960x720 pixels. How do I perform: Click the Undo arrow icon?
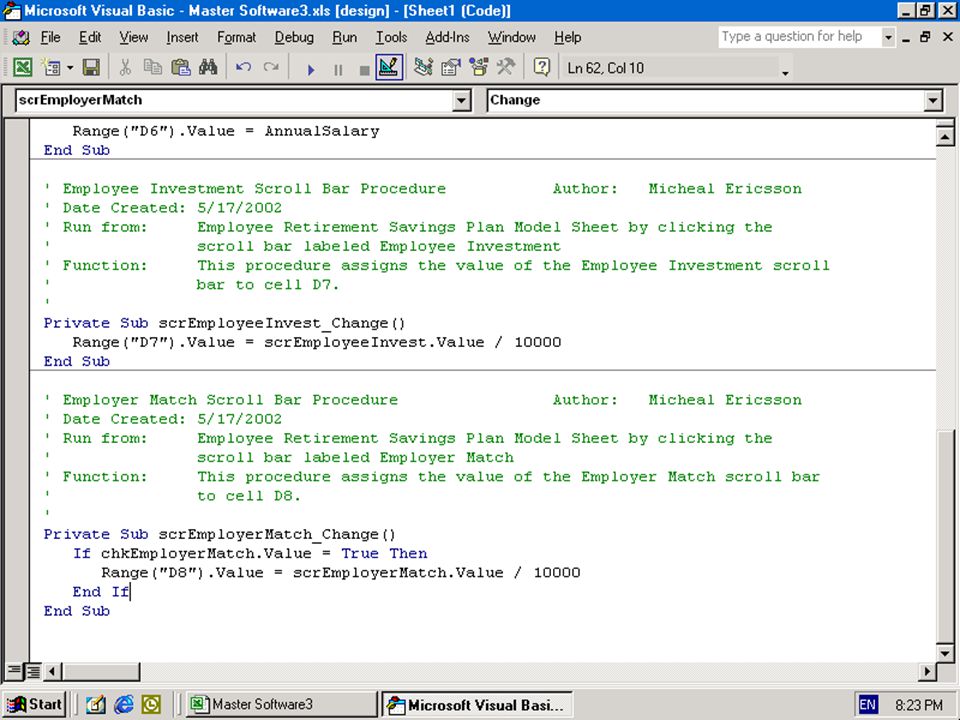[244, 67]
